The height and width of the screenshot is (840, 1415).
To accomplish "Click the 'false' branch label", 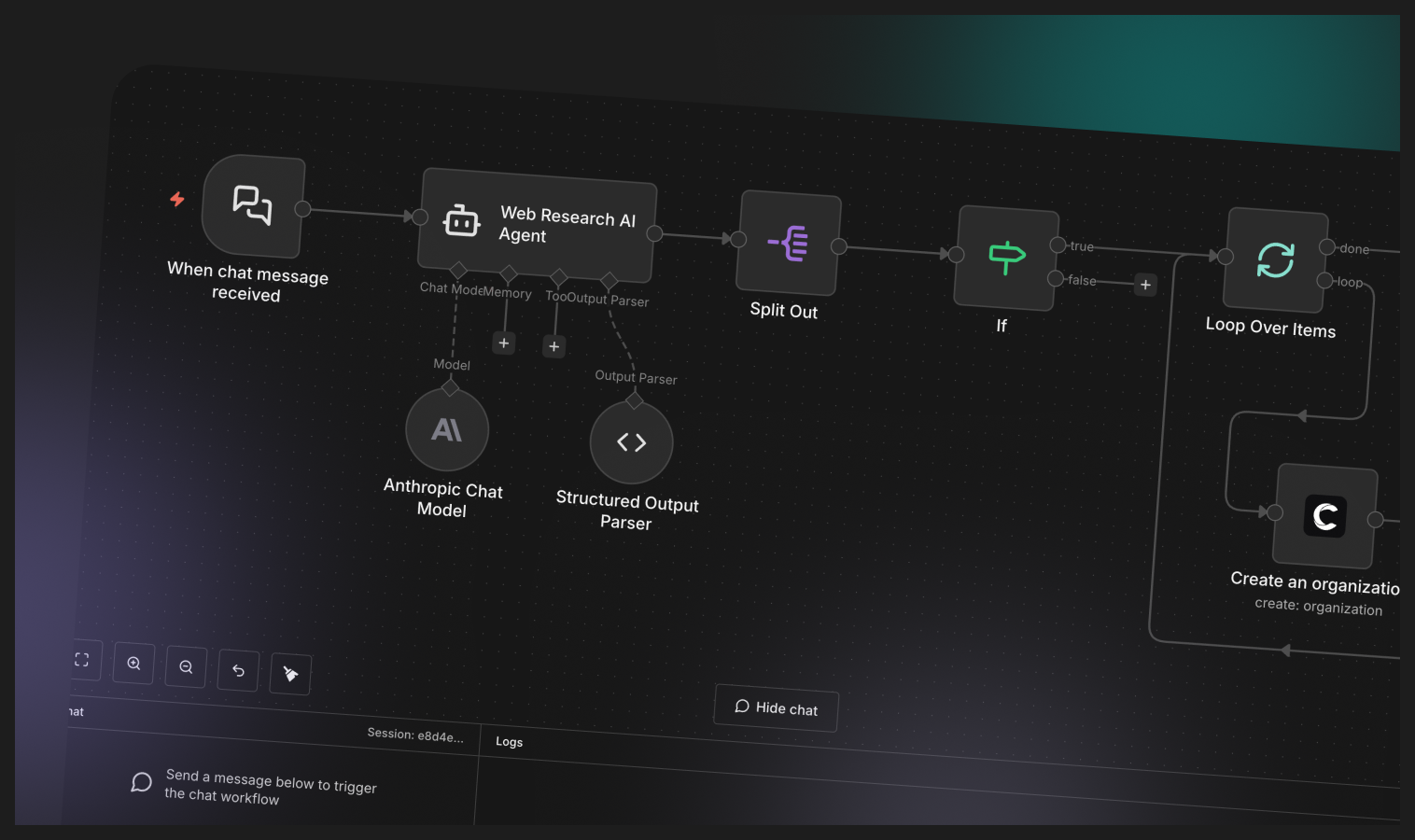I will pos(1082,280).
